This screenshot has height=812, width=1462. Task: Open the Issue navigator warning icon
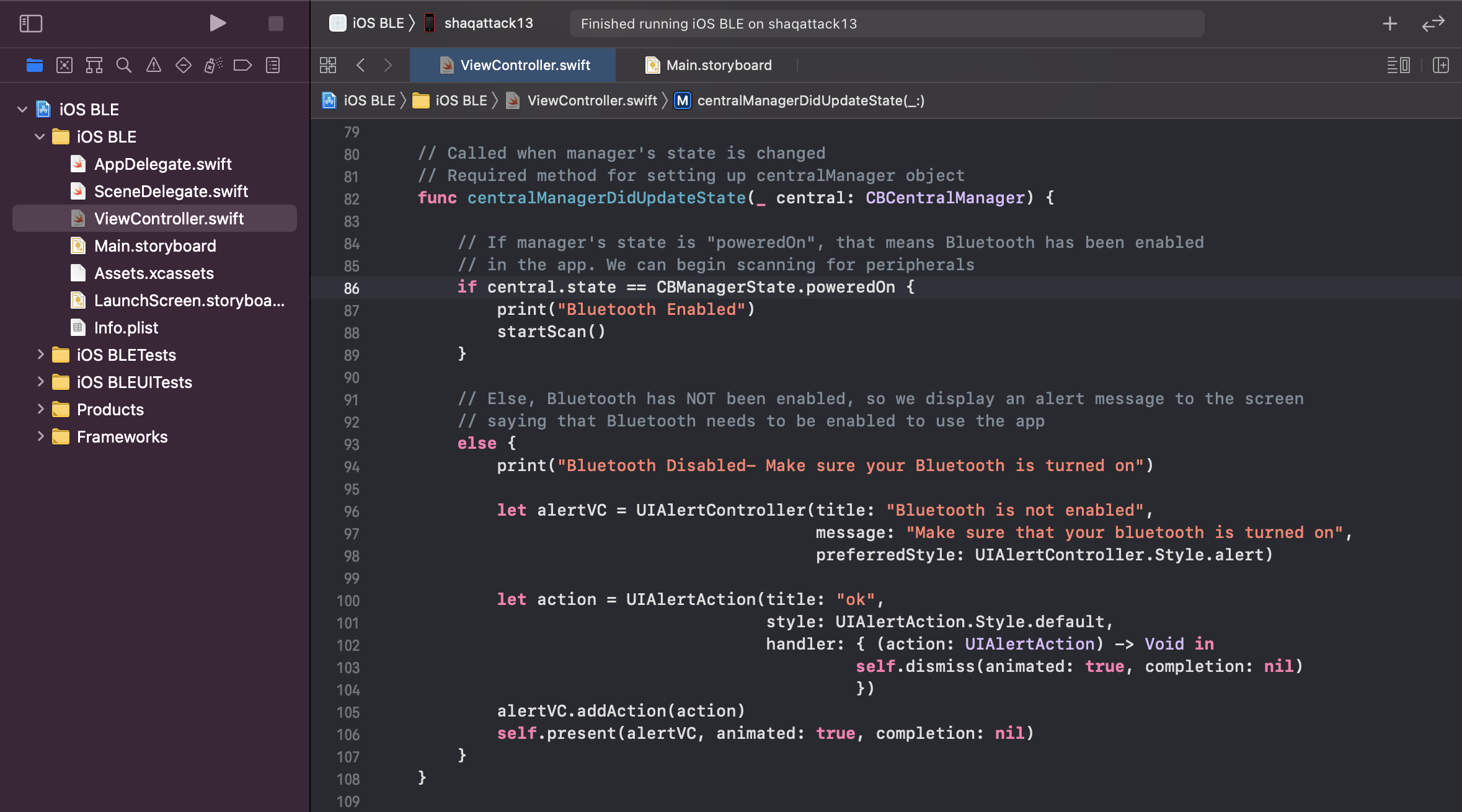tap(154, 65)
